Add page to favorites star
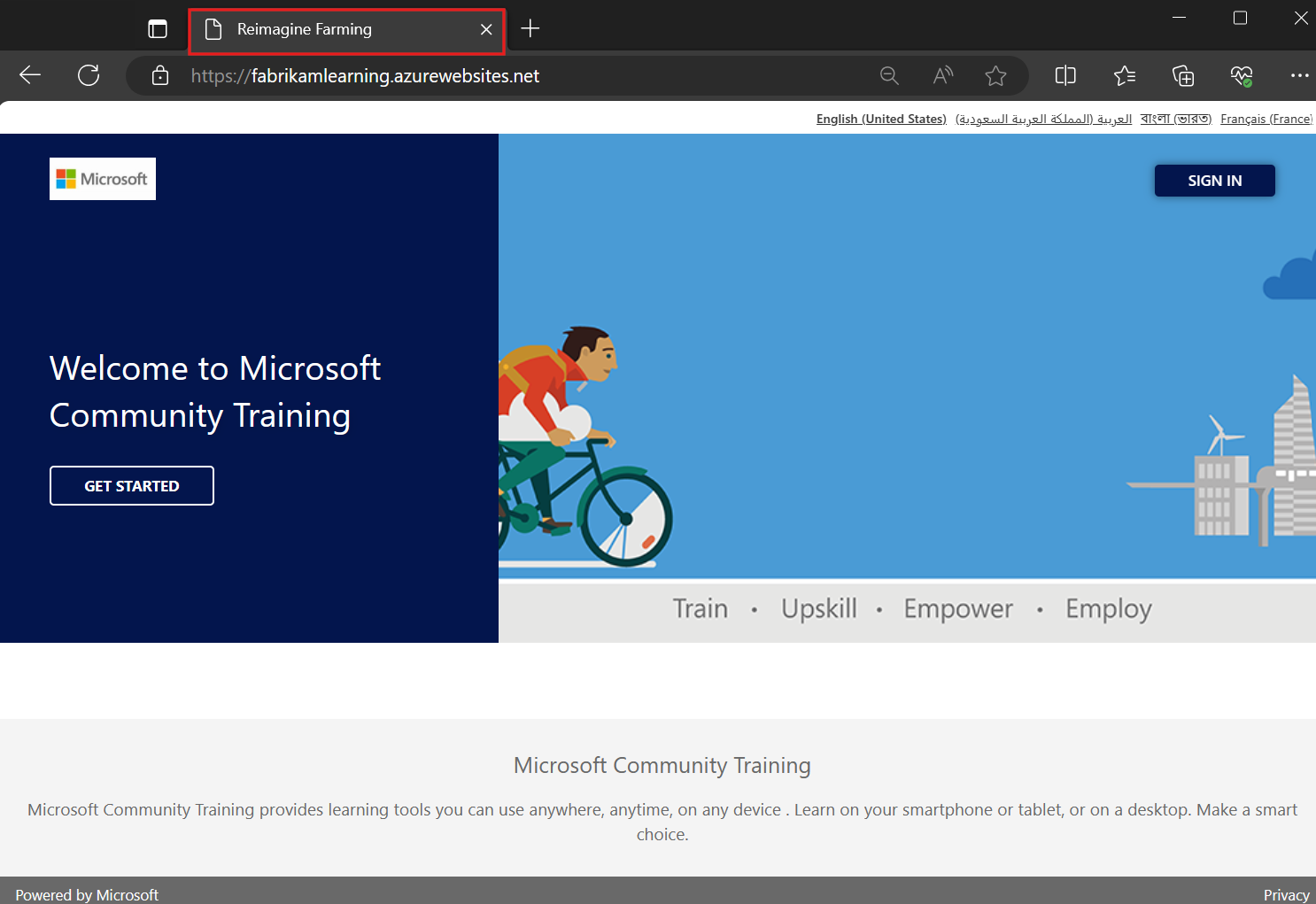This screenshot has height=904, width=1316. (995, 76)
